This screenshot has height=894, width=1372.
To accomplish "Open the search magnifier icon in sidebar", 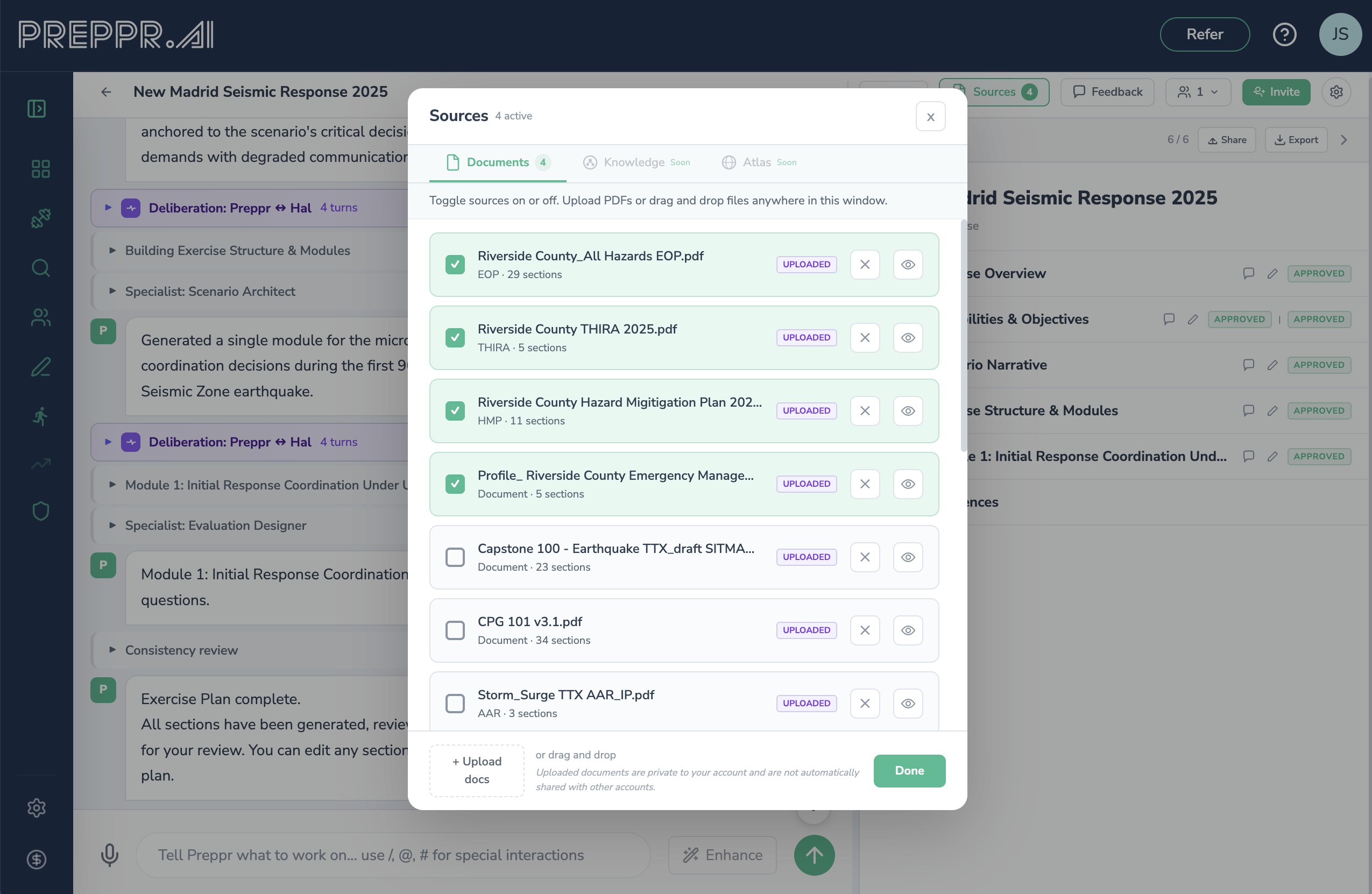I will [40, 268].
